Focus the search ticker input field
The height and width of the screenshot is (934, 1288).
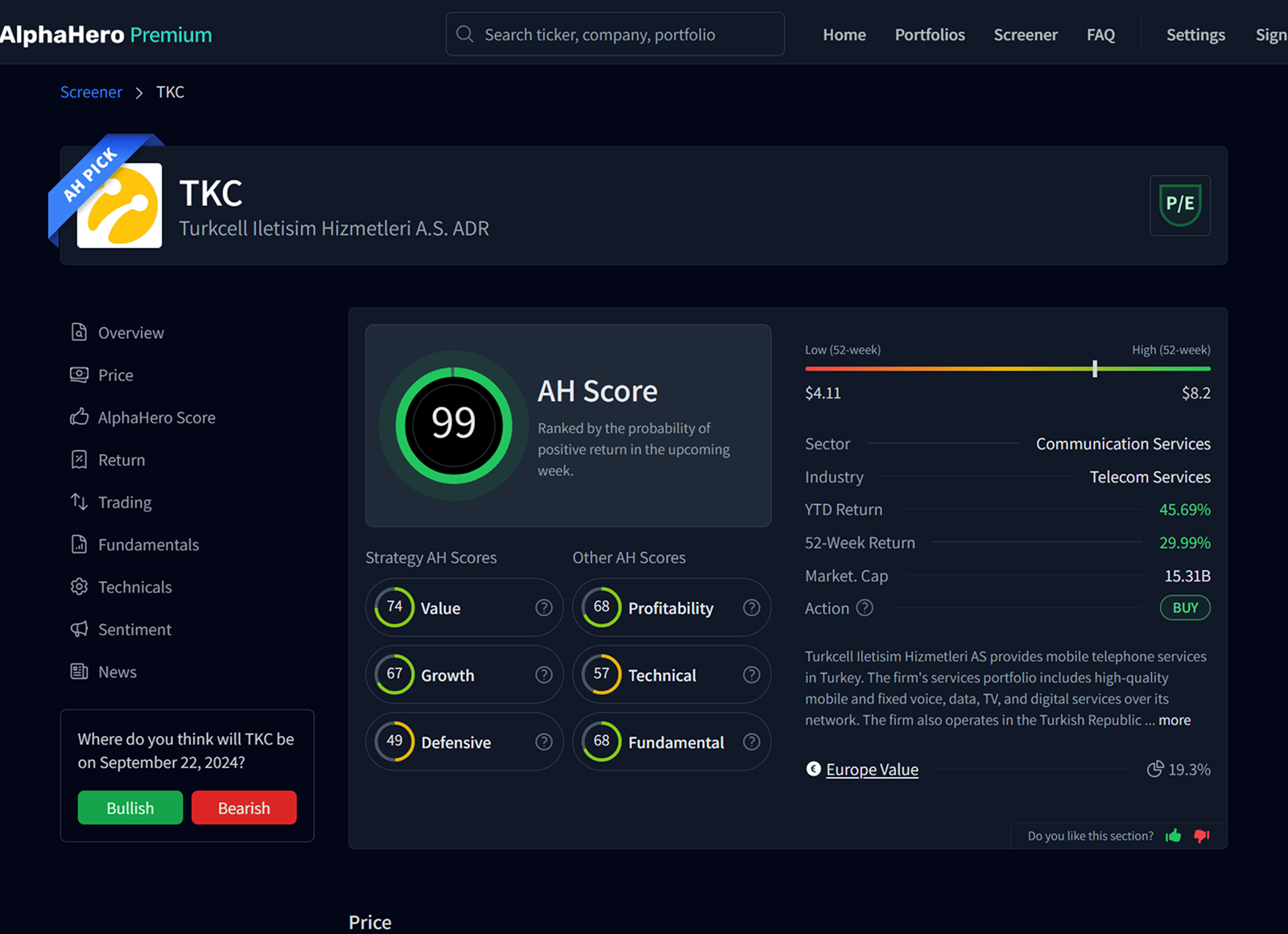pos(615,34)
